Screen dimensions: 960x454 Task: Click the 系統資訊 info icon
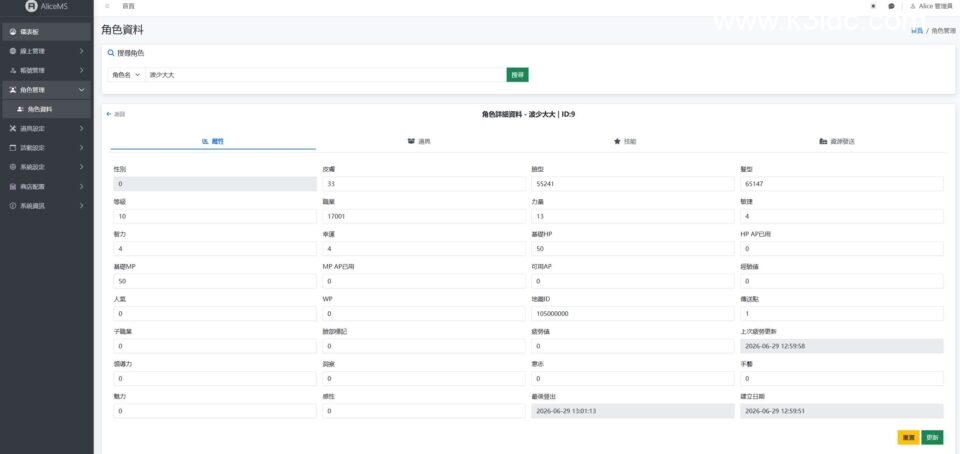pos(13,206)
